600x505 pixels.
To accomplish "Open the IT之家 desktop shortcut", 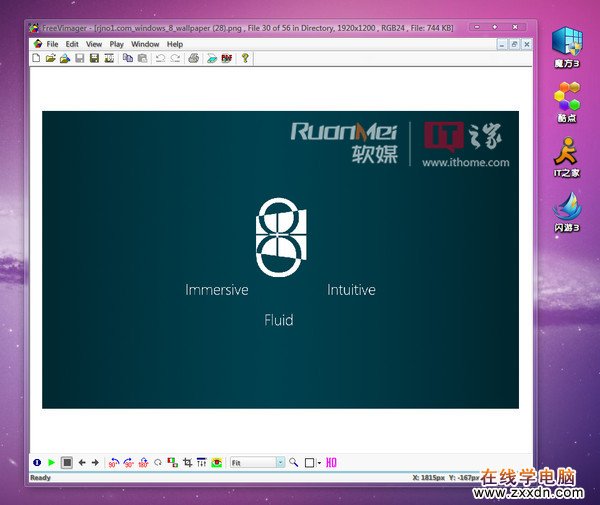I will (567, 157).
